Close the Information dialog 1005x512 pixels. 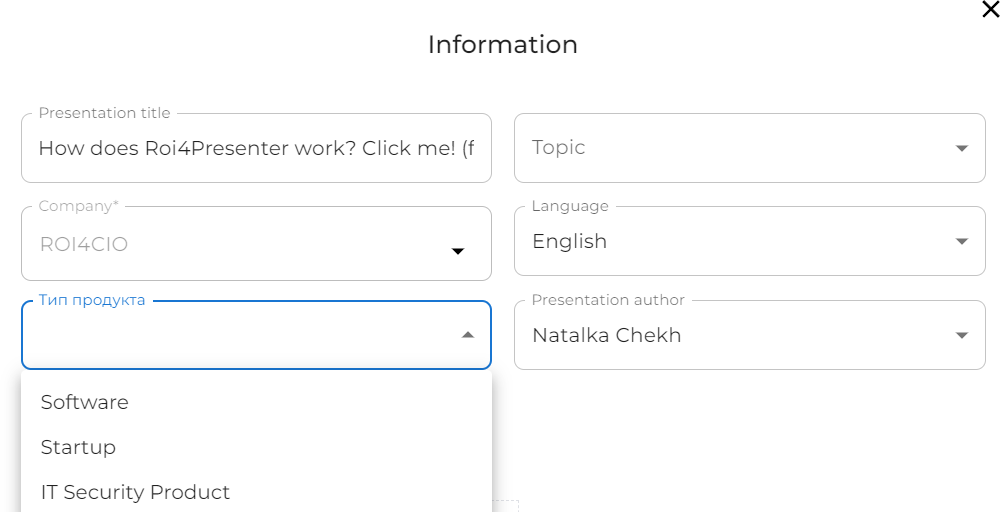pyautogui.click(x=990, y=10)
